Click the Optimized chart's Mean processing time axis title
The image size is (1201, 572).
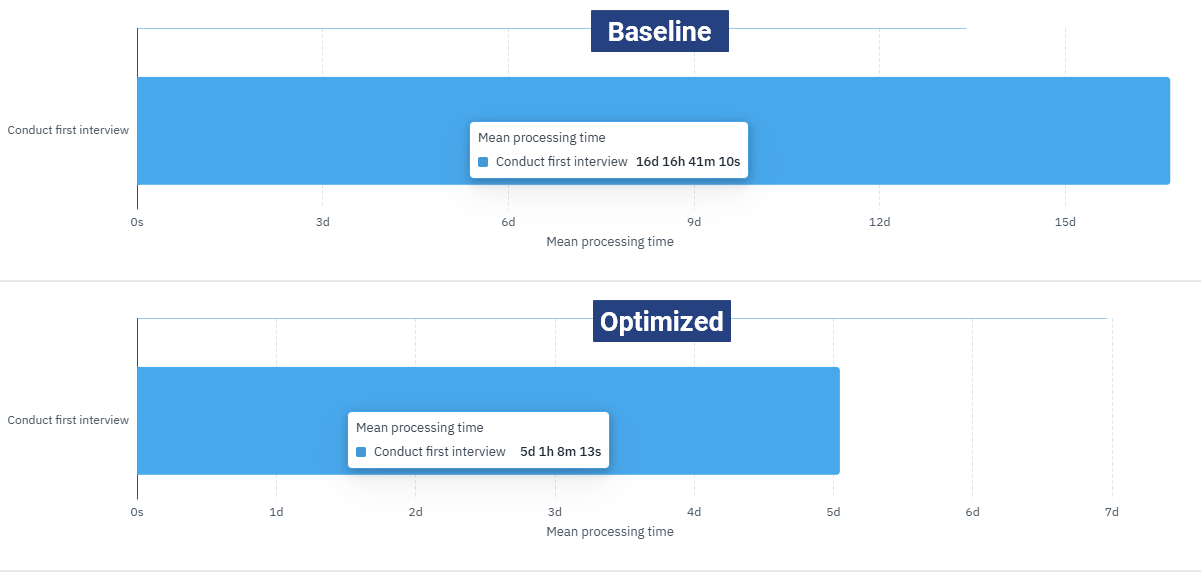click(610, 532)
